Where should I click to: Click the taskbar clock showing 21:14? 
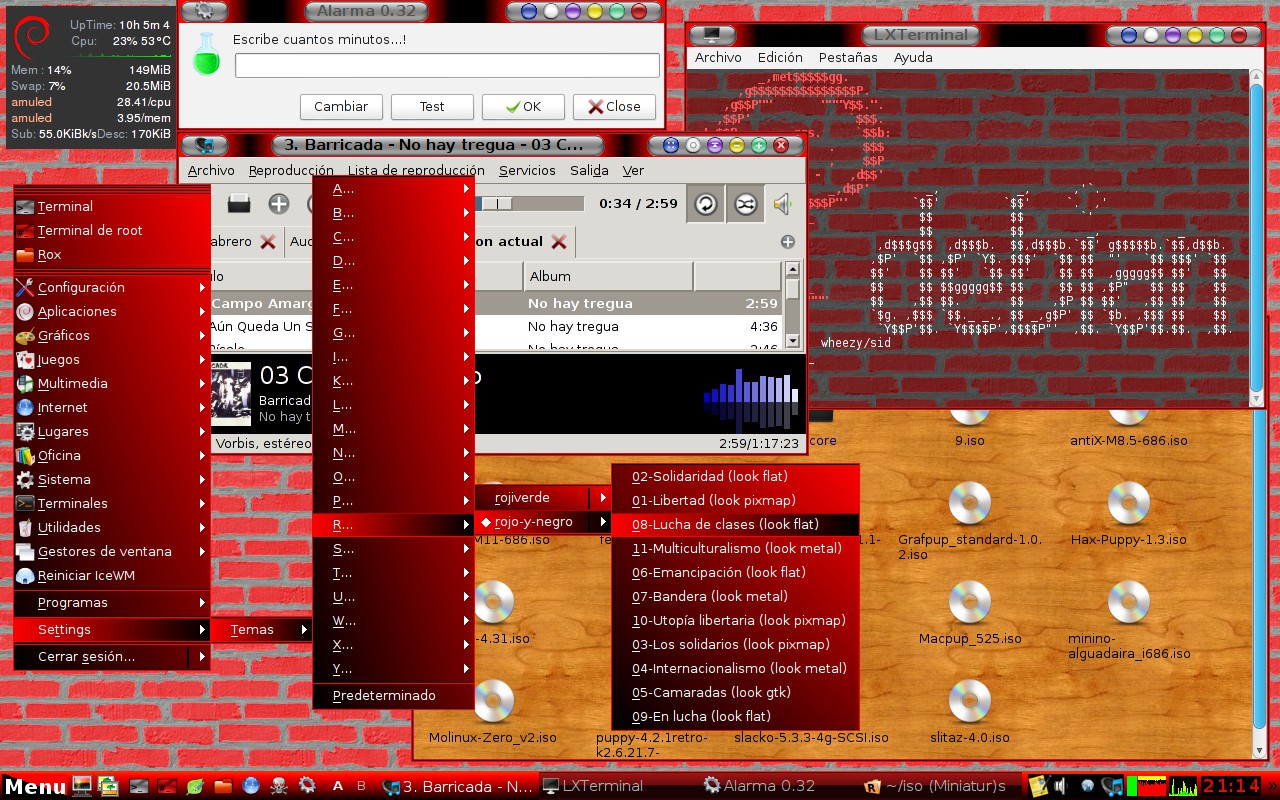point(1231,786)
